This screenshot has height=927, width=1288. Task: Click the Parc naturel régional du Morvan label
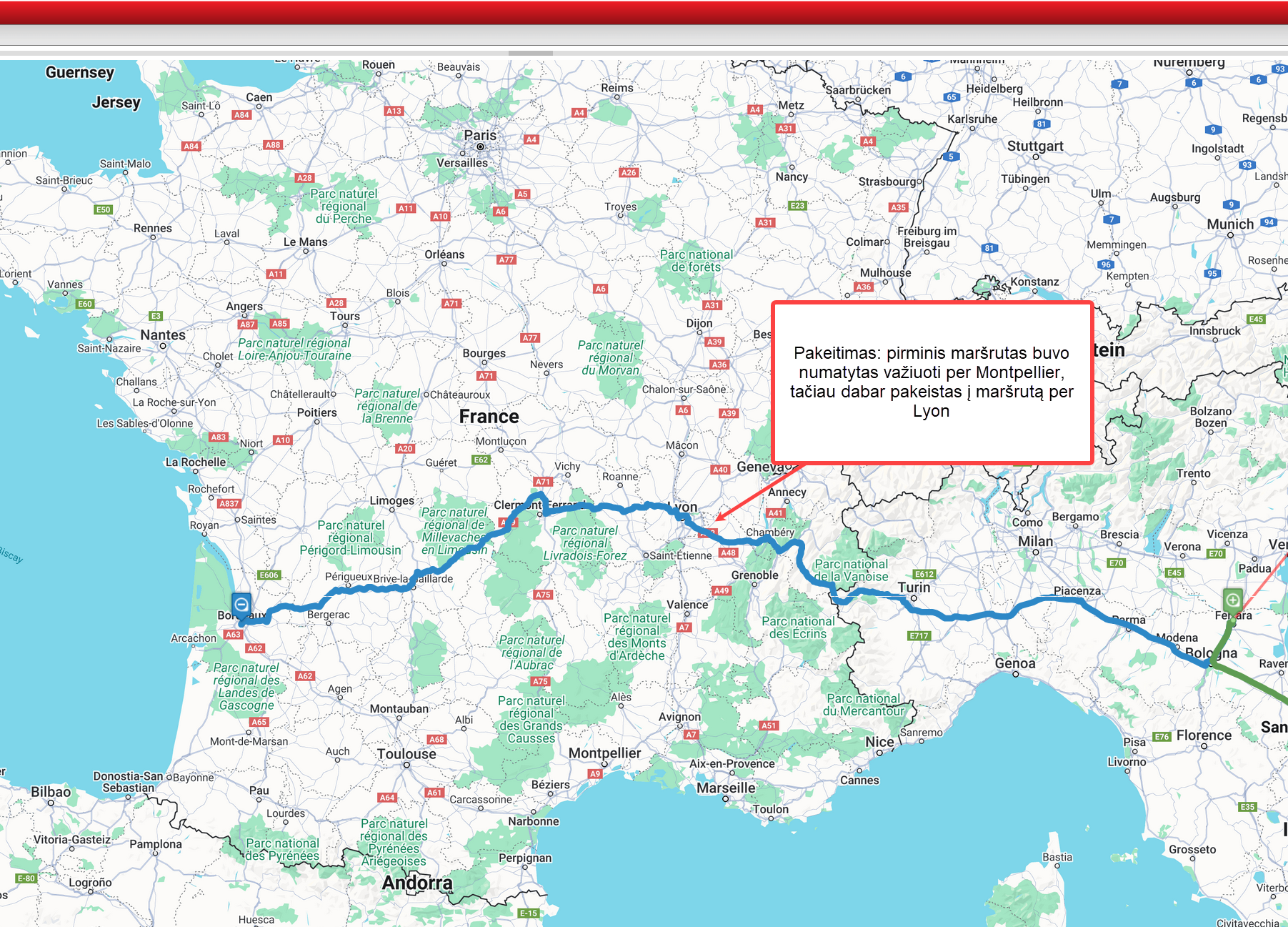pos(610,357)
